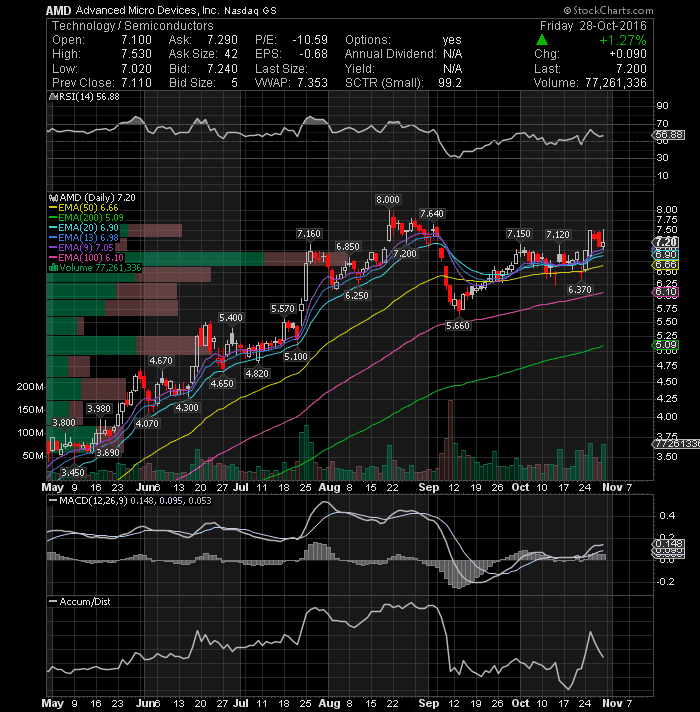This screenshot has height=712, width=700.
Task: Click the green 5.09 tag on price axis
Action: coord(666,345)
